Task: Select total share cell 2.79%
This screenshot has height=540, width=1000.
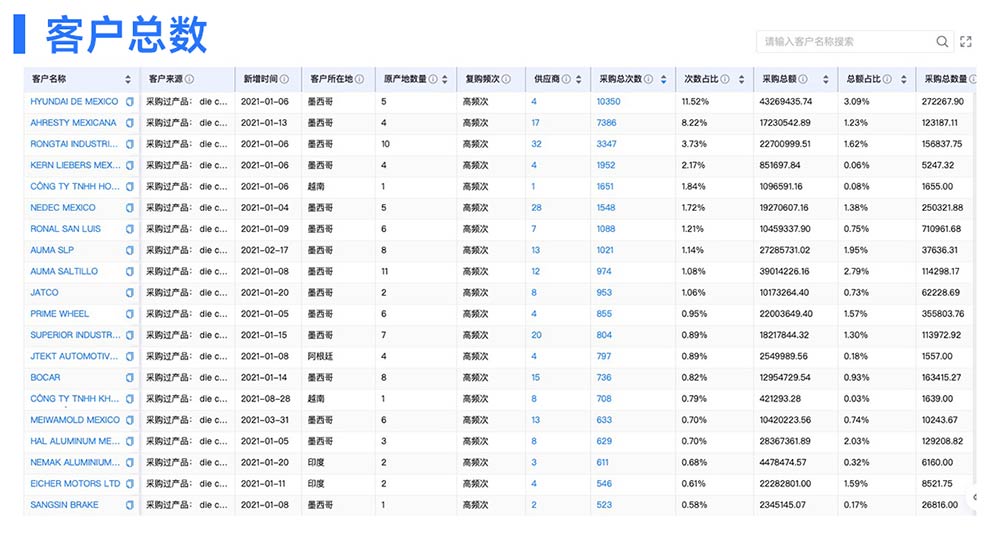Action: click(856, 272)
